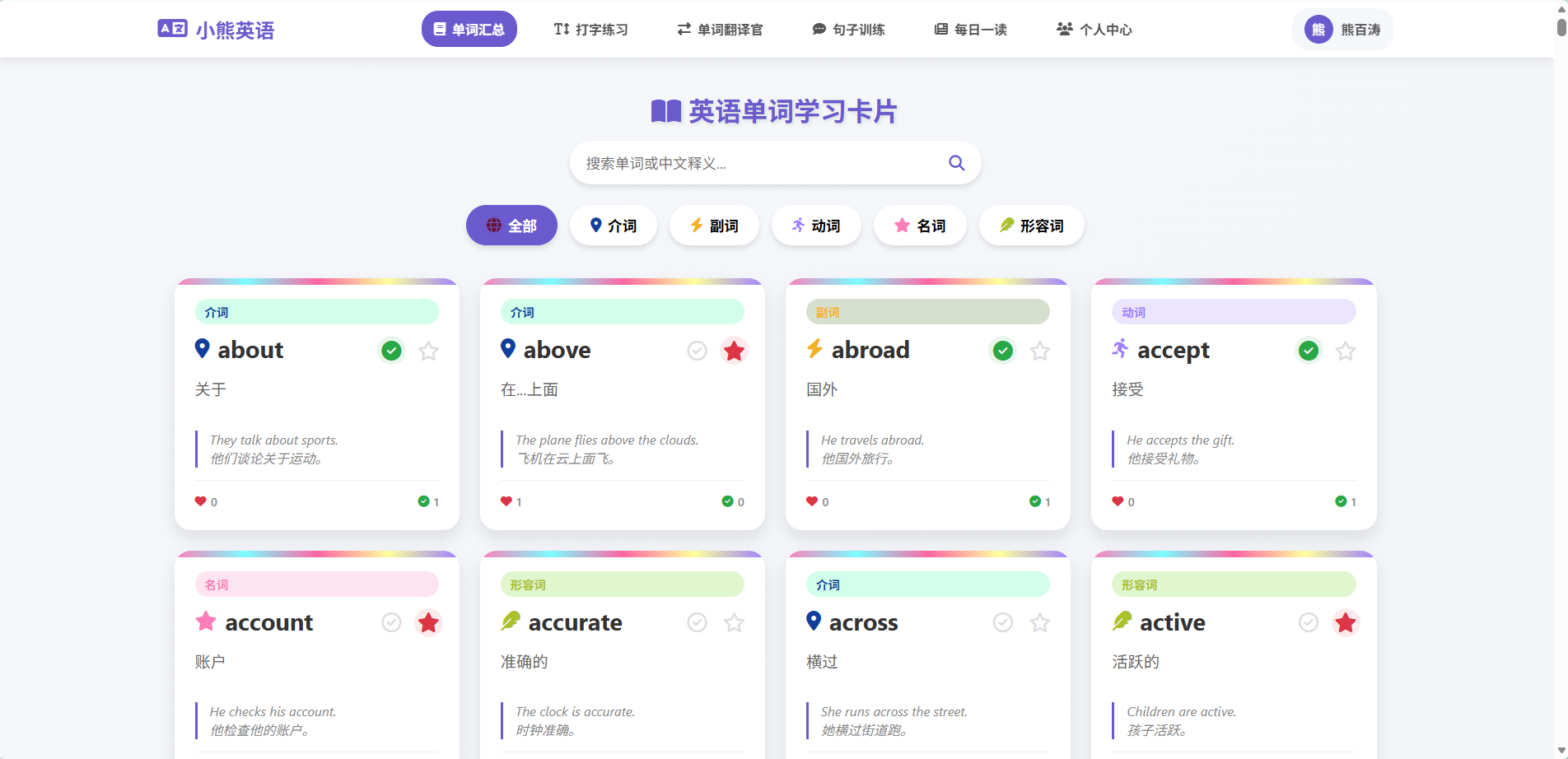Viewport: 1568px width, 759px height.
Task: Unfavorite the red star on 'above'
Action: (x=734, y=352)
